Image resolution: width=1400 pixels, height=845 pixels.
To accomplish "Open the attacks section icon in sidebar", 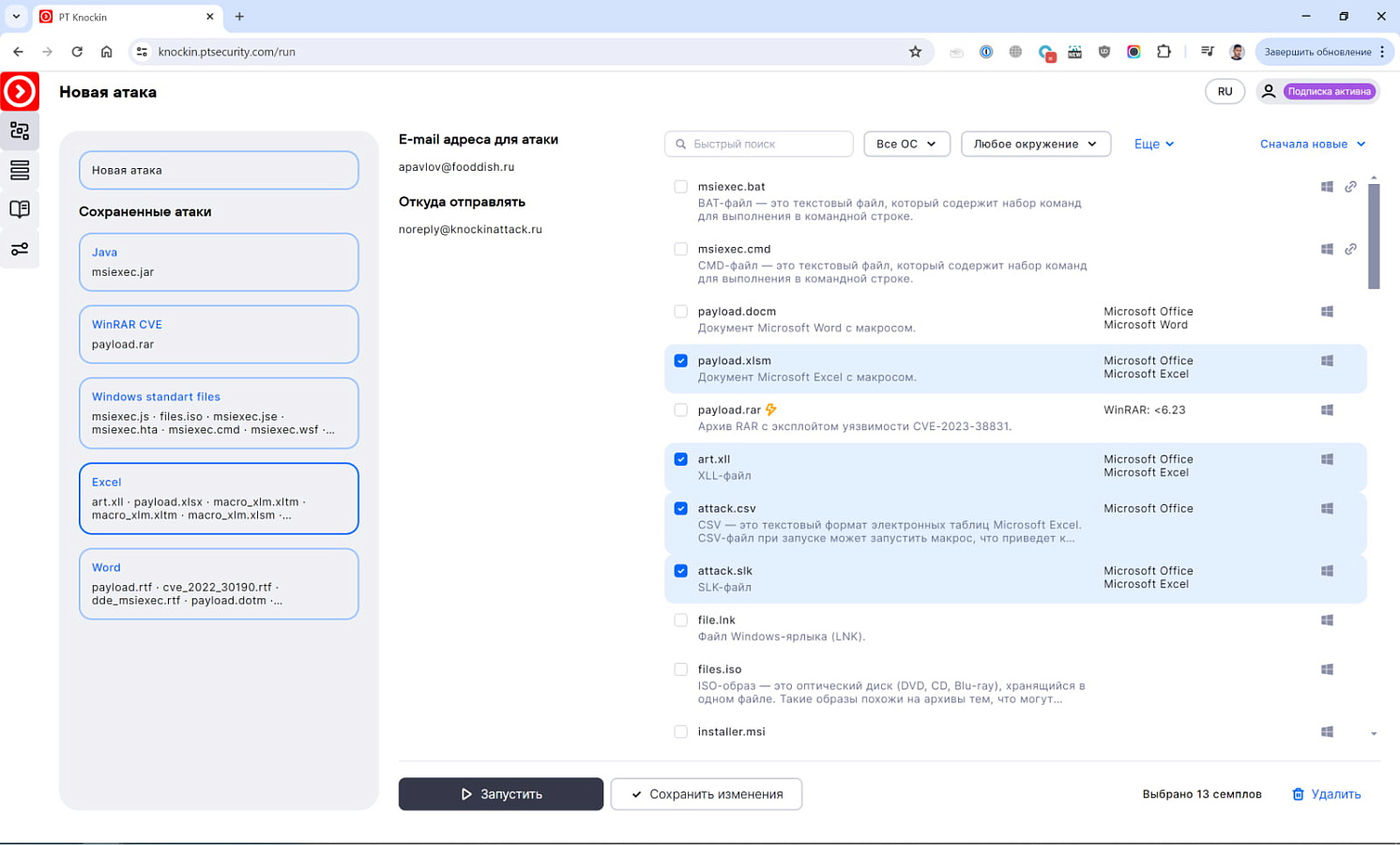I will click(20, 131).
